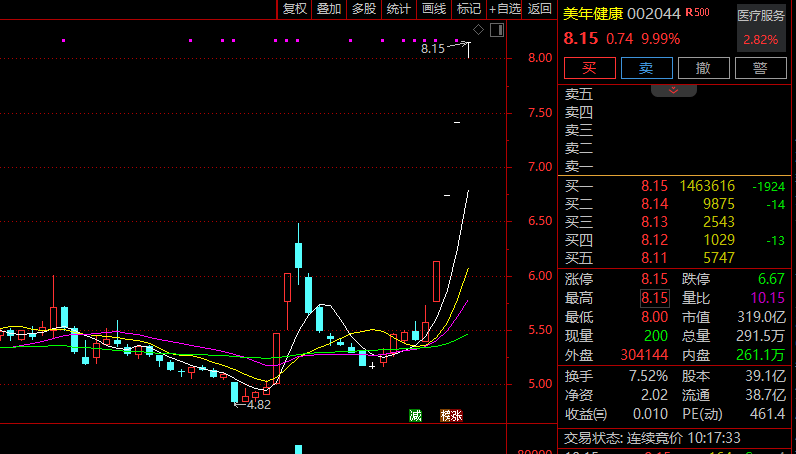Add stock via +自选 button
The height and width of the screenshot is (454, 796).
point(504,9)
